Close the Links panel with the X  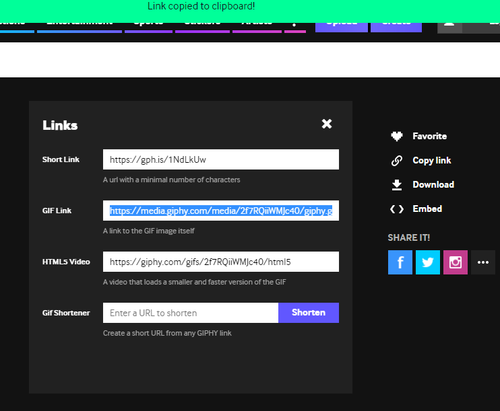(327, 124)
